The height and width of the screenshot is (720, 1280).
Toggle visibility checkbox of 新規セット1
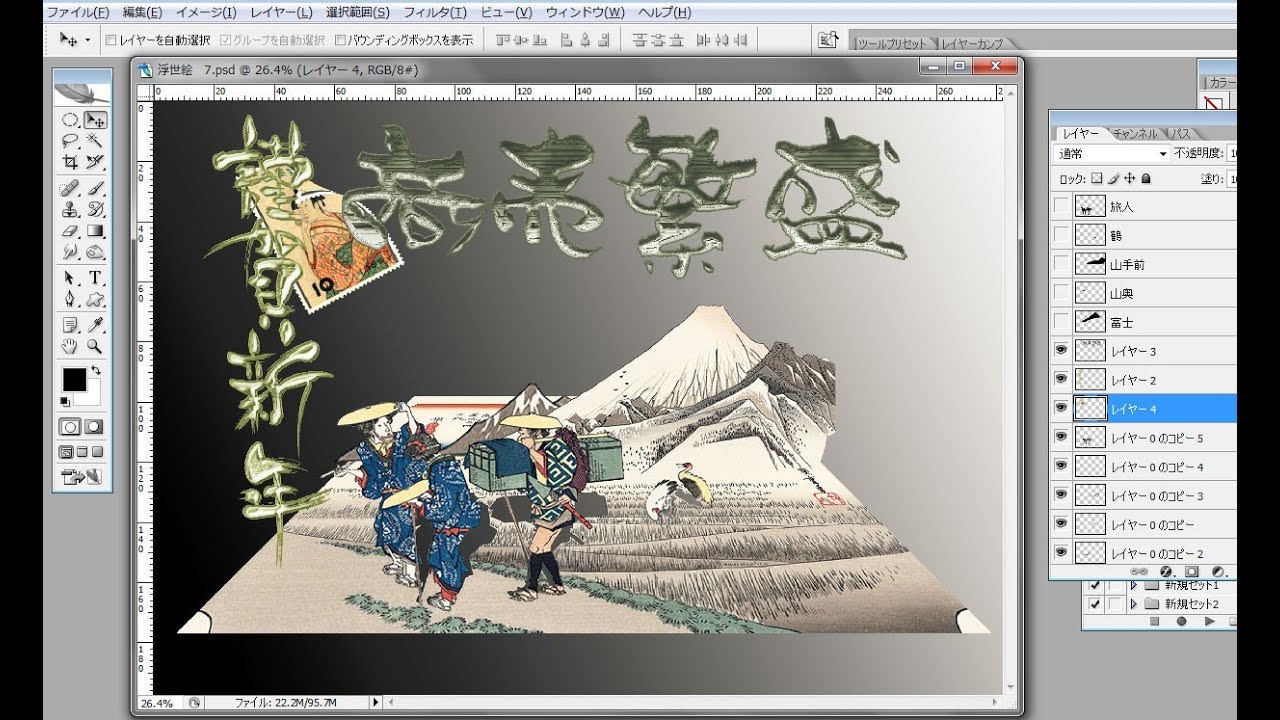click(x=1095, y=586)
